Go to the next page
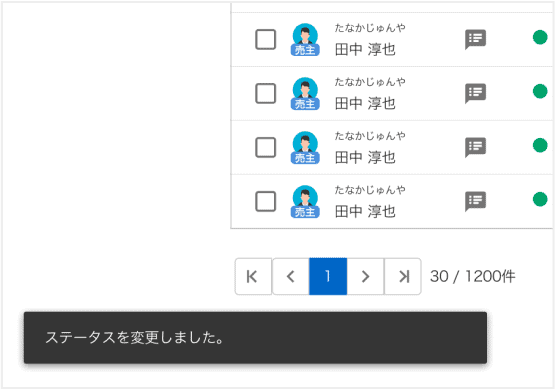 pyautogui.click(x=365, y=276)
